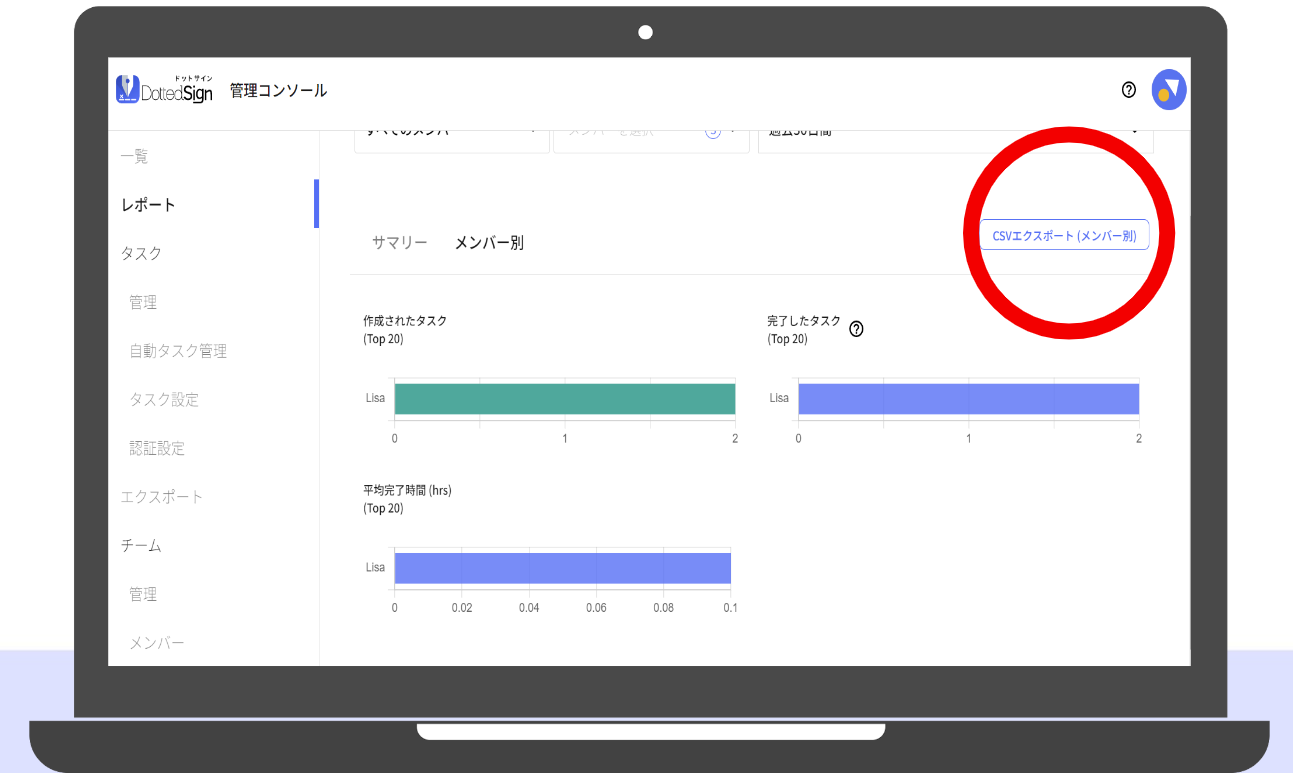Open the help icon in the header
Image resolution: width=1293 pixels, height=773 pixels.
(x=1129, y=90)
